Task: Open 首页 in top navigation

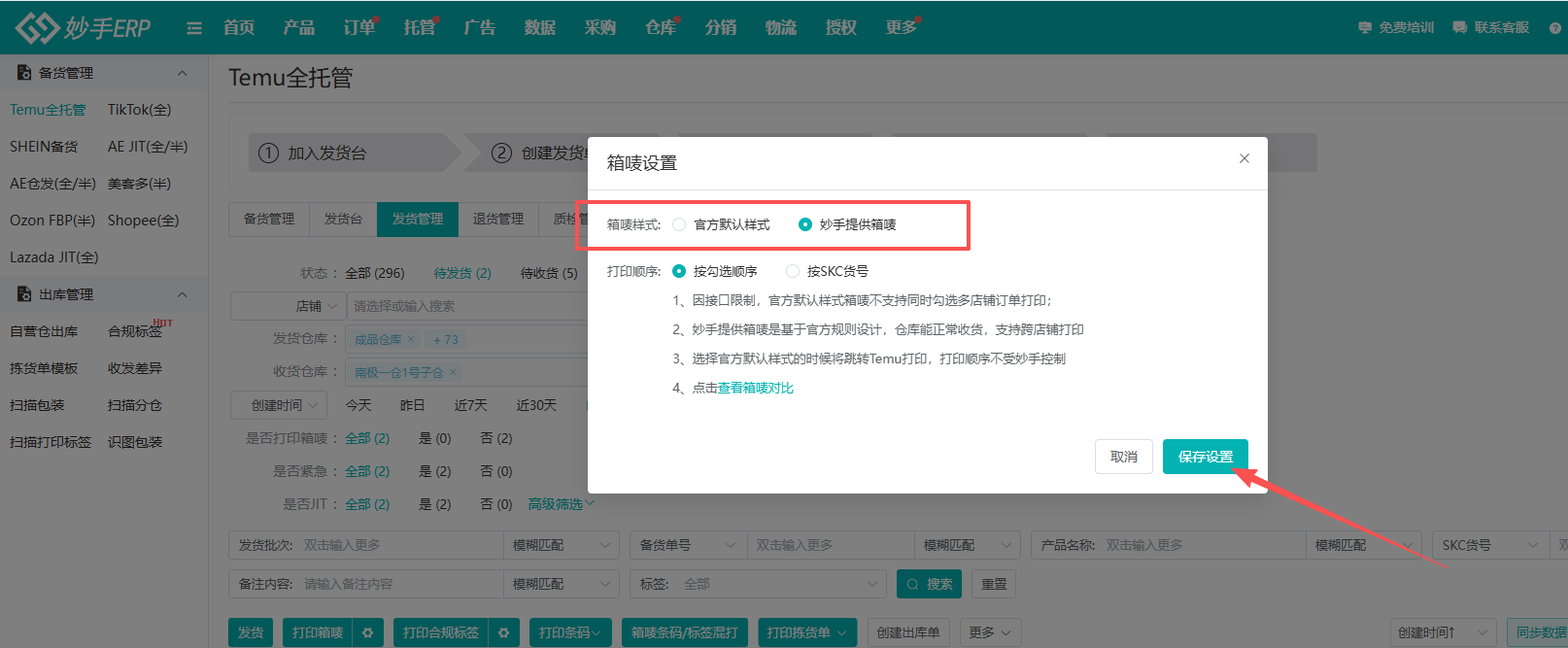Action: click(239, 27)
